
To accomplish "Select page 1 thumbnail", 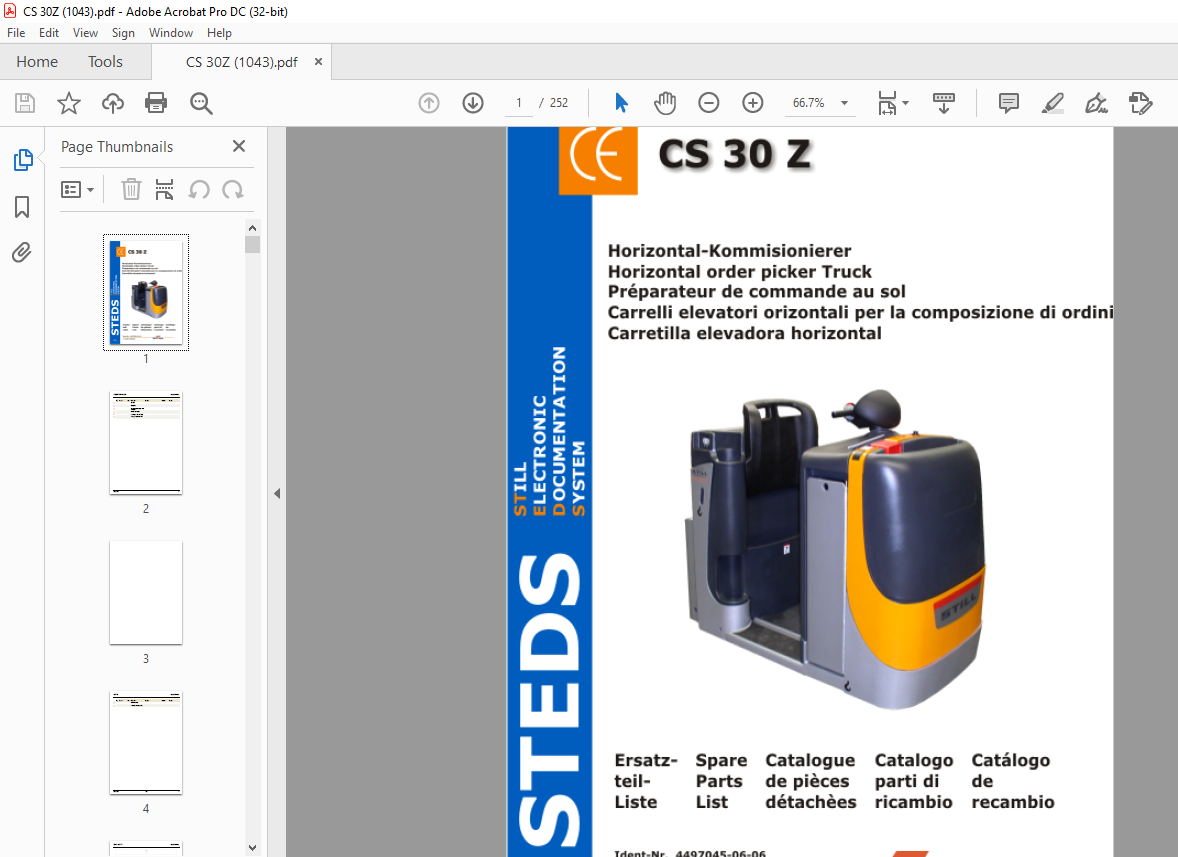I will tap(146, 292).
